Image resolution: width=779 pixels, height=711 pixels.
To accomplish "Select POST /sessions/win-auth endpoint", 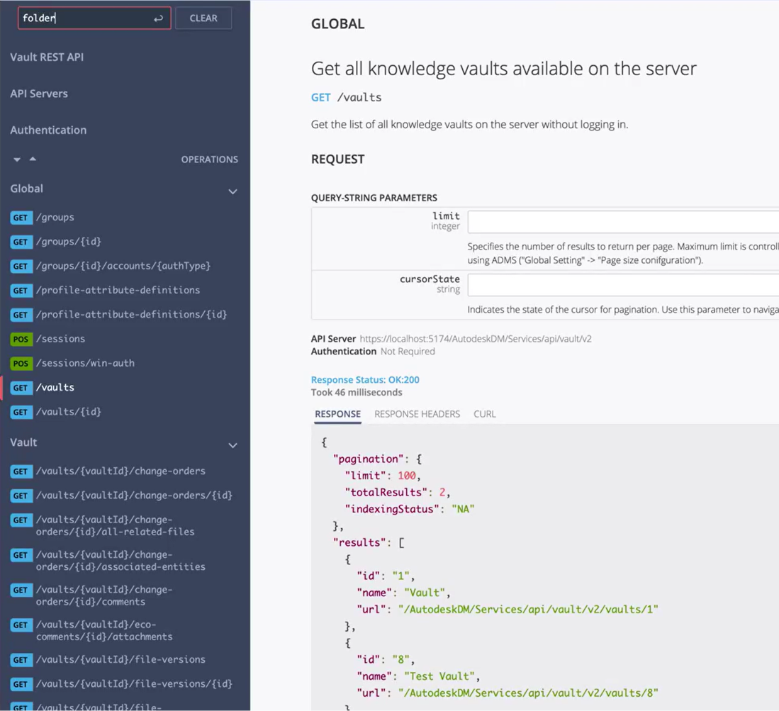I will tap(84, 363).
